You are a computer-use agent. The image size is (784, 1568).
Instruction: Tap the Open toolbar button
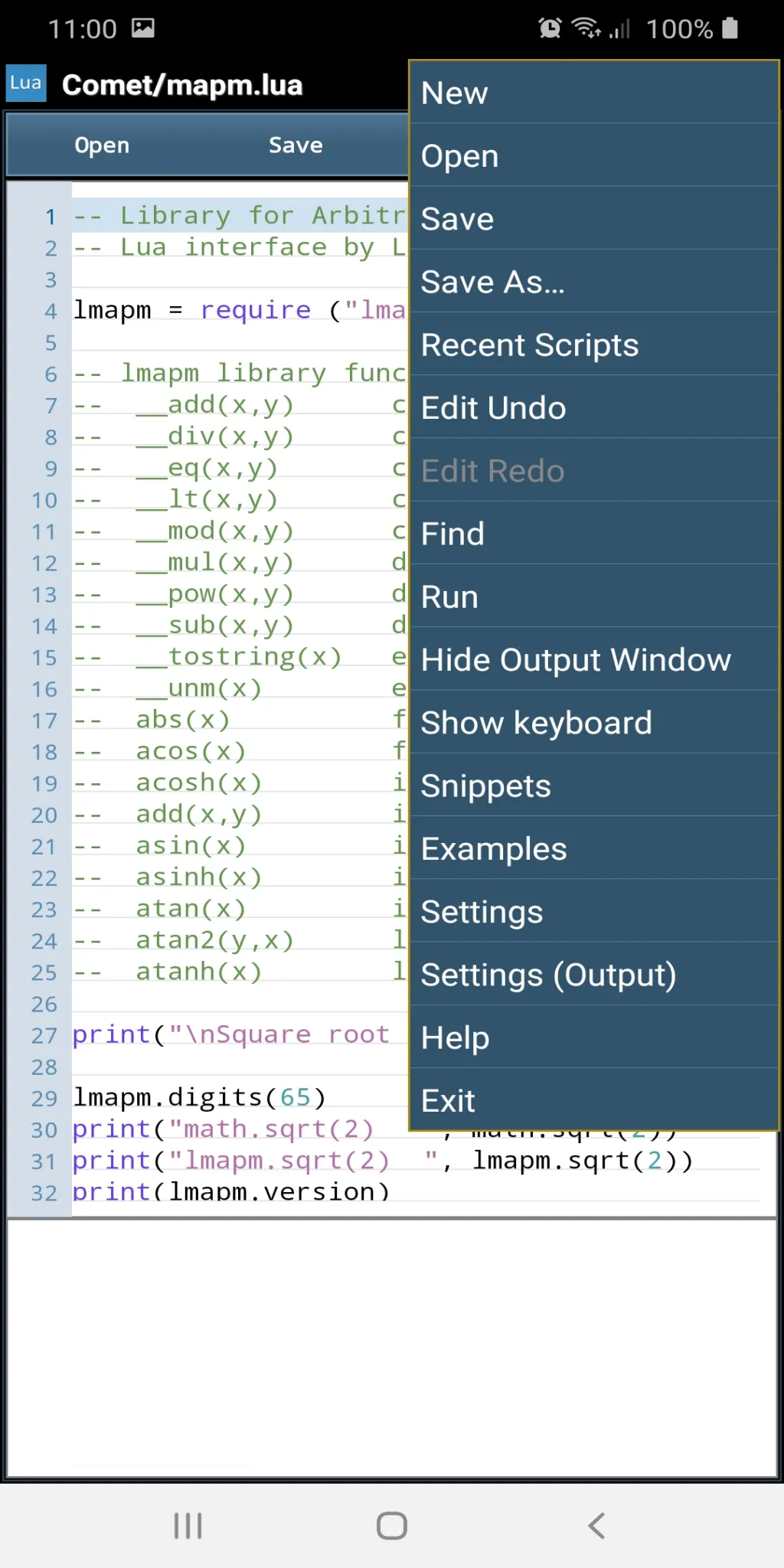pos(102,145)
